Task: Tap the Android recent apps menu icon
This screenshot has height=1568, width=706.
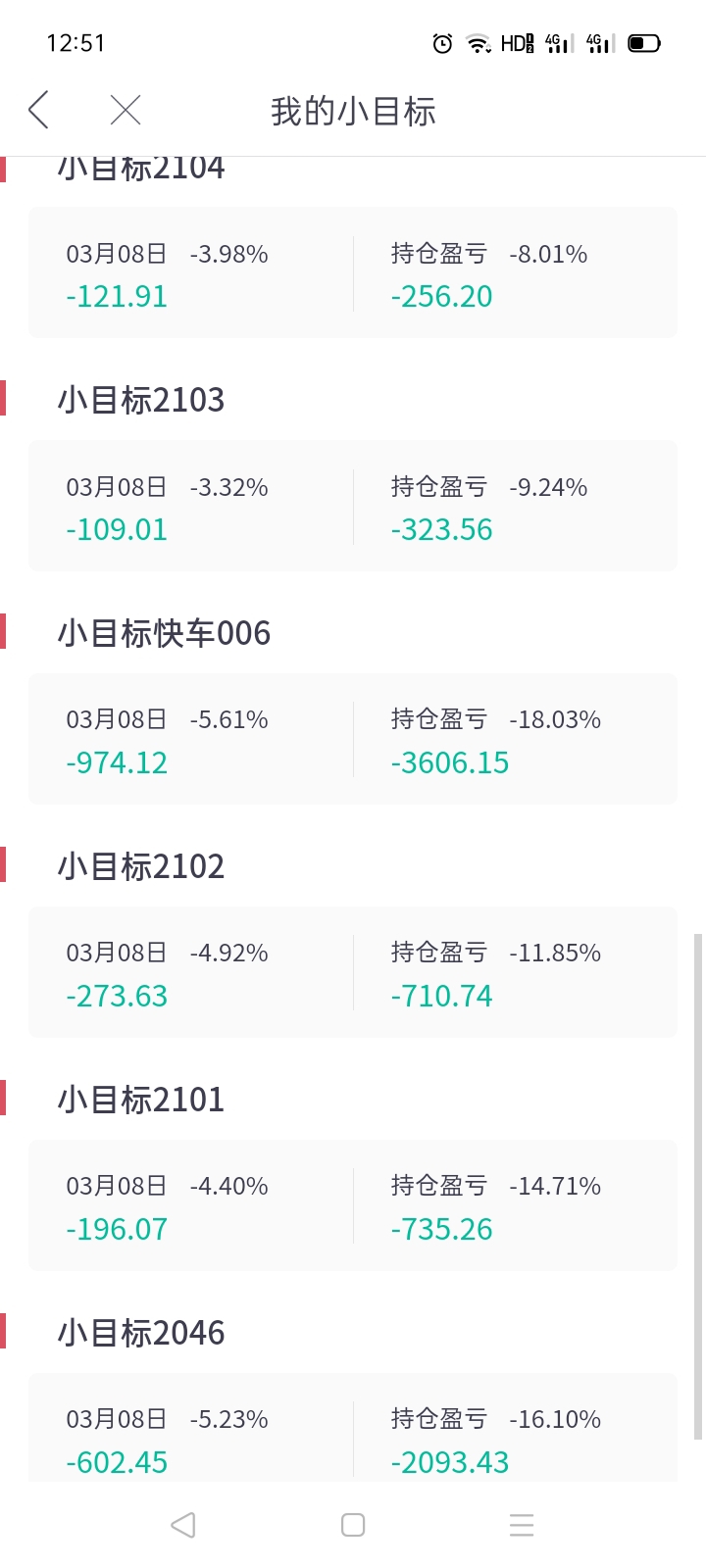Action: point(522,1525)
